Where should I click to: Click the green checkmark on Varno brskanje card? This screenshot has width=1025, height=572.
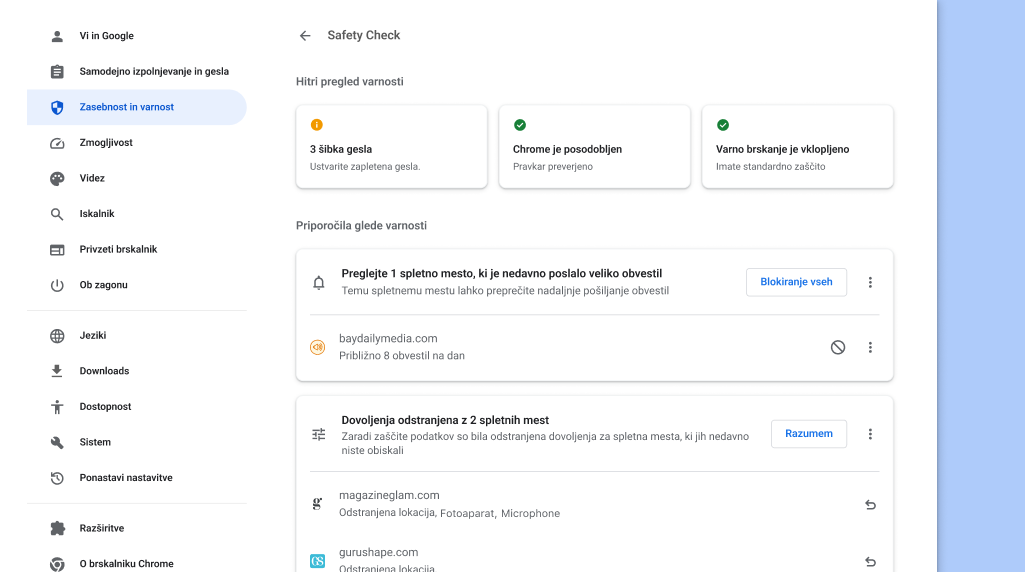click(722, 125)
